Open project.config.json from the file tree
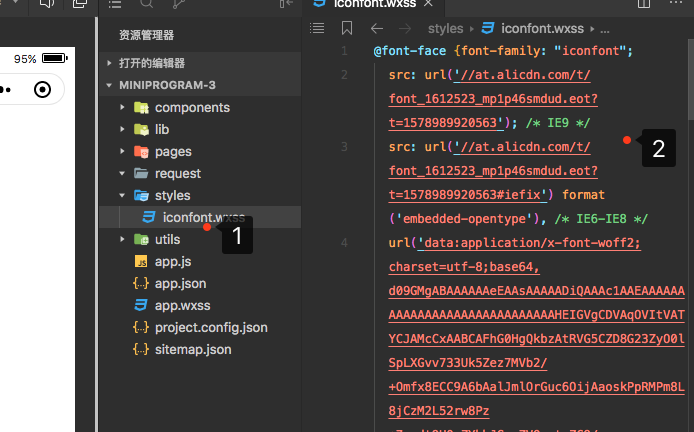694x432 pixels. [200, 328]
